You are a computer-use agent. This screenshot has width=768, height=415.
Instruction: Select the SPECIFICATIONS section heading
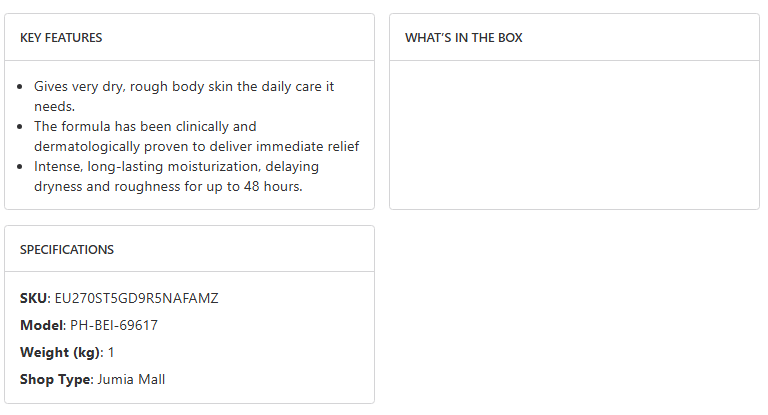(x=67, y=250)
